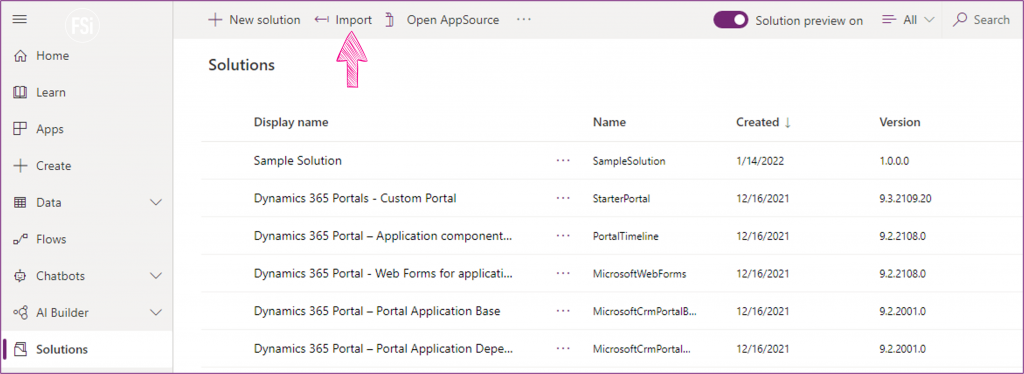Open toolbar overflow ellipsis menu
This screenshot has height=374, width=1024.
[524, 20]
